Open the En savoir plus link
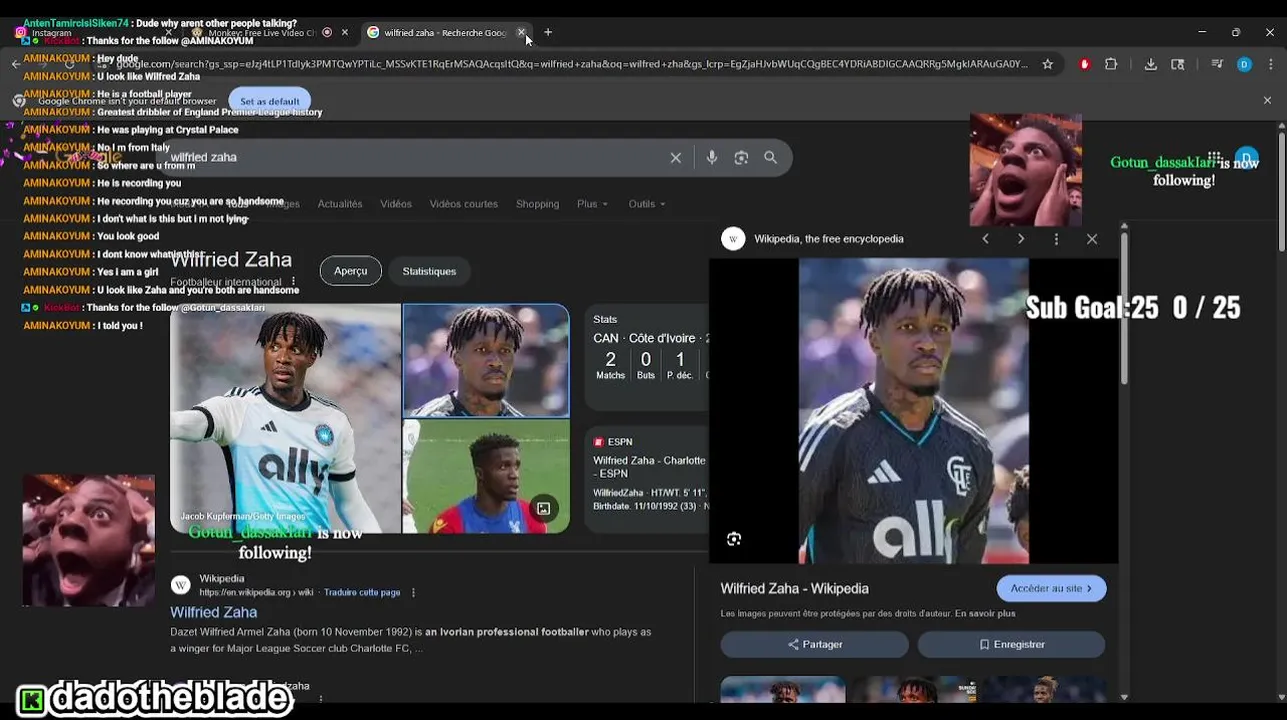The height and width of the screenshot is (720, 1287). pos(985,613)
